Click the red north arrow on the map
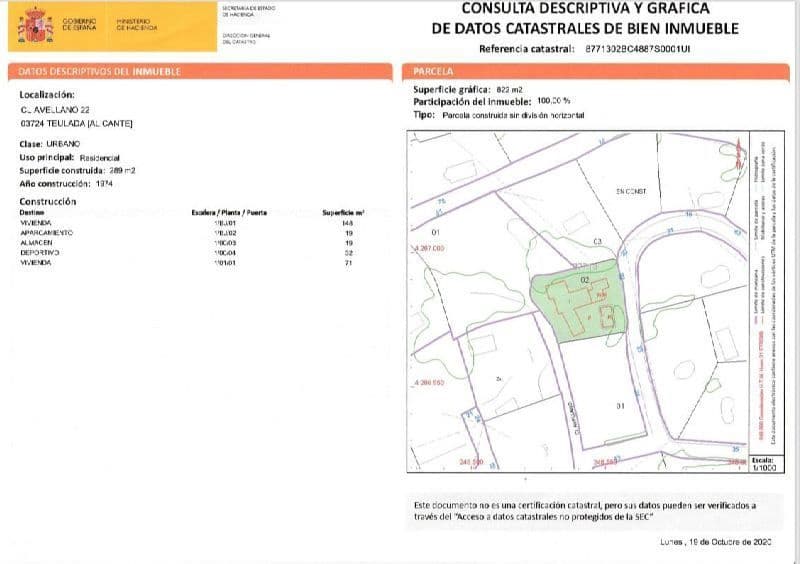 pyautogui.click(x=739, y=154)
